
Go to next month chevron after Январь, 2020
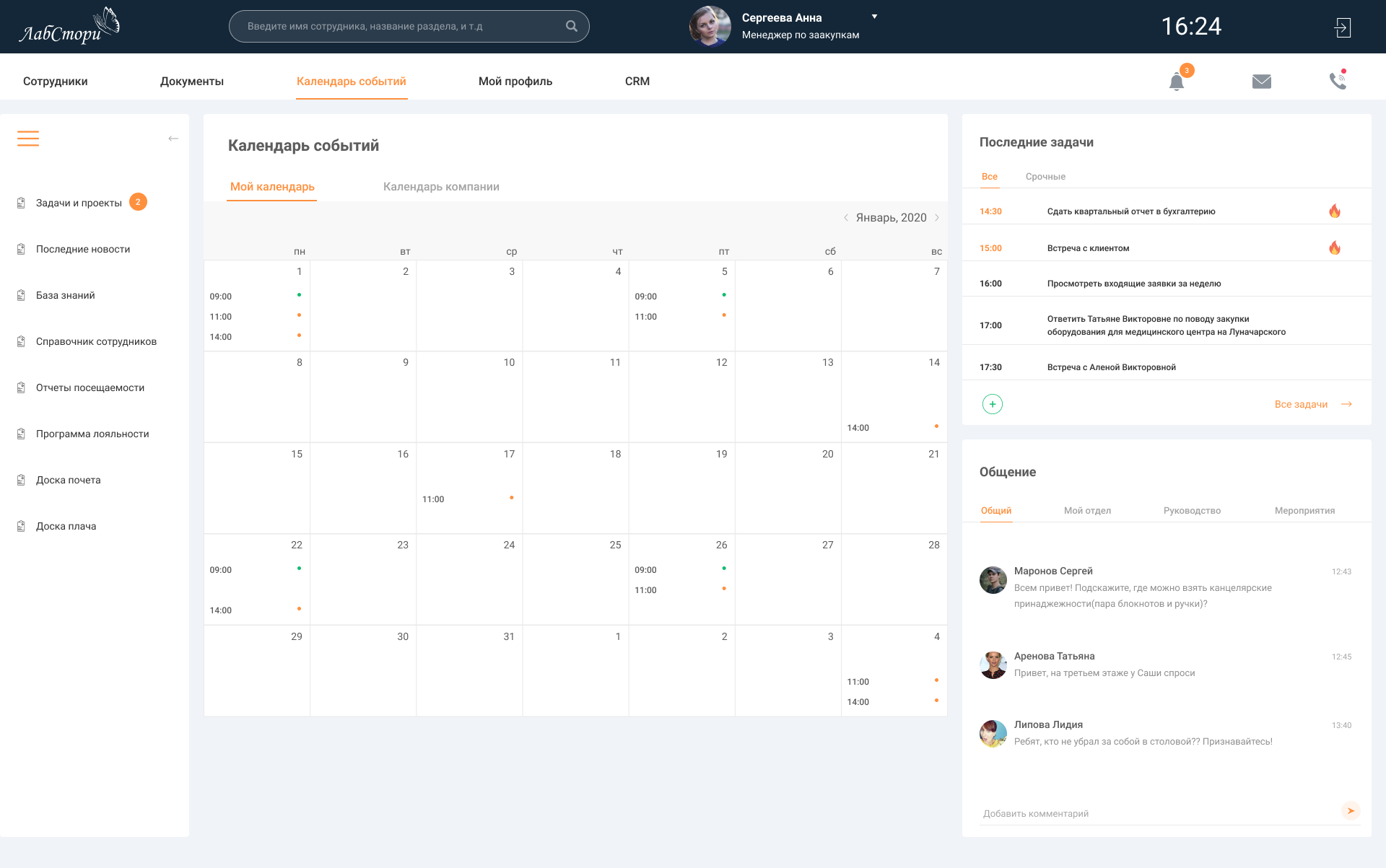click(x=937, y=217)
